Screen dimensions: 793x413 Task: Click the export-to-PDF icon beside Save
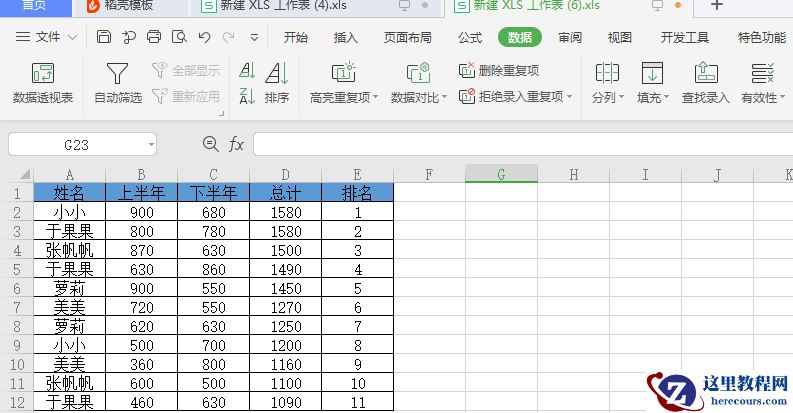129,37
